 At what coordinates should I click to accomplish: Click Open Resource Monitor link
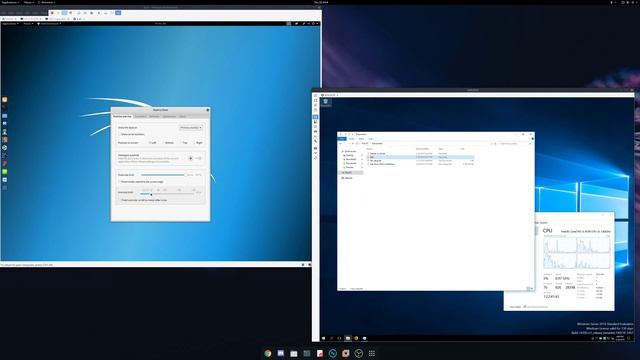[x=536, y=307]
